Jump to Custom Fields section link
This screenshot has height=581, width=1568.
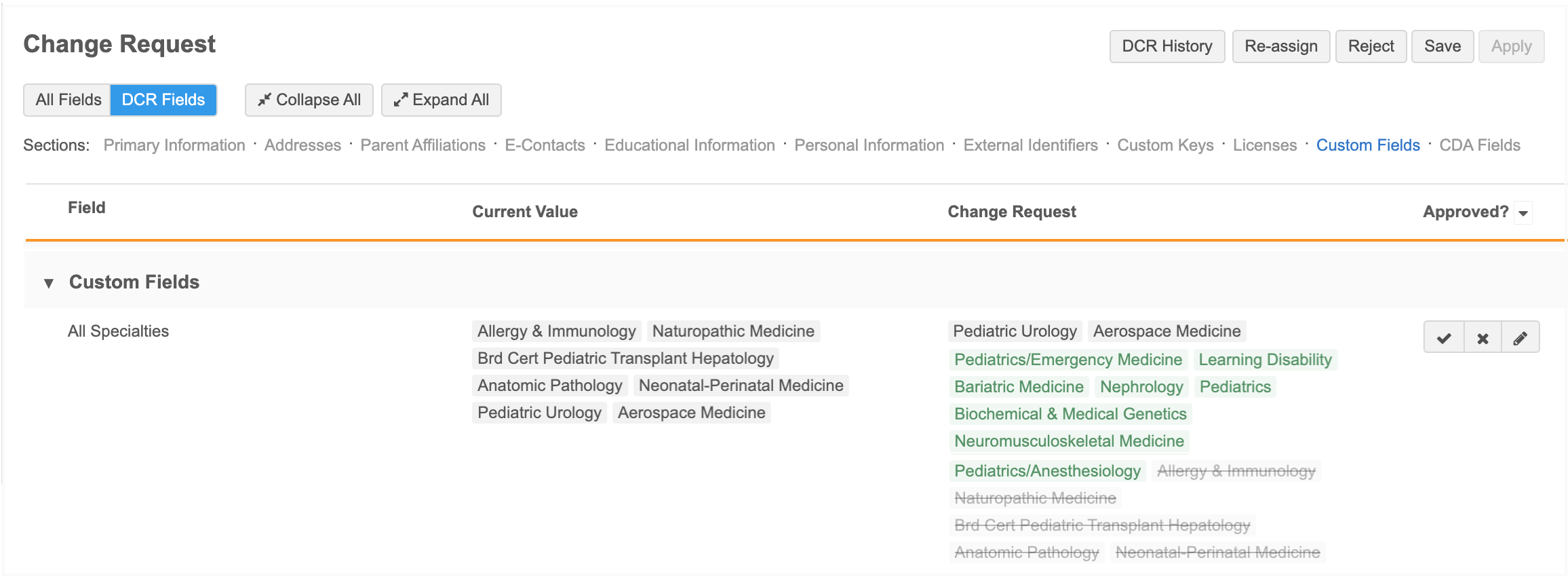click(x=1368, y=145)
